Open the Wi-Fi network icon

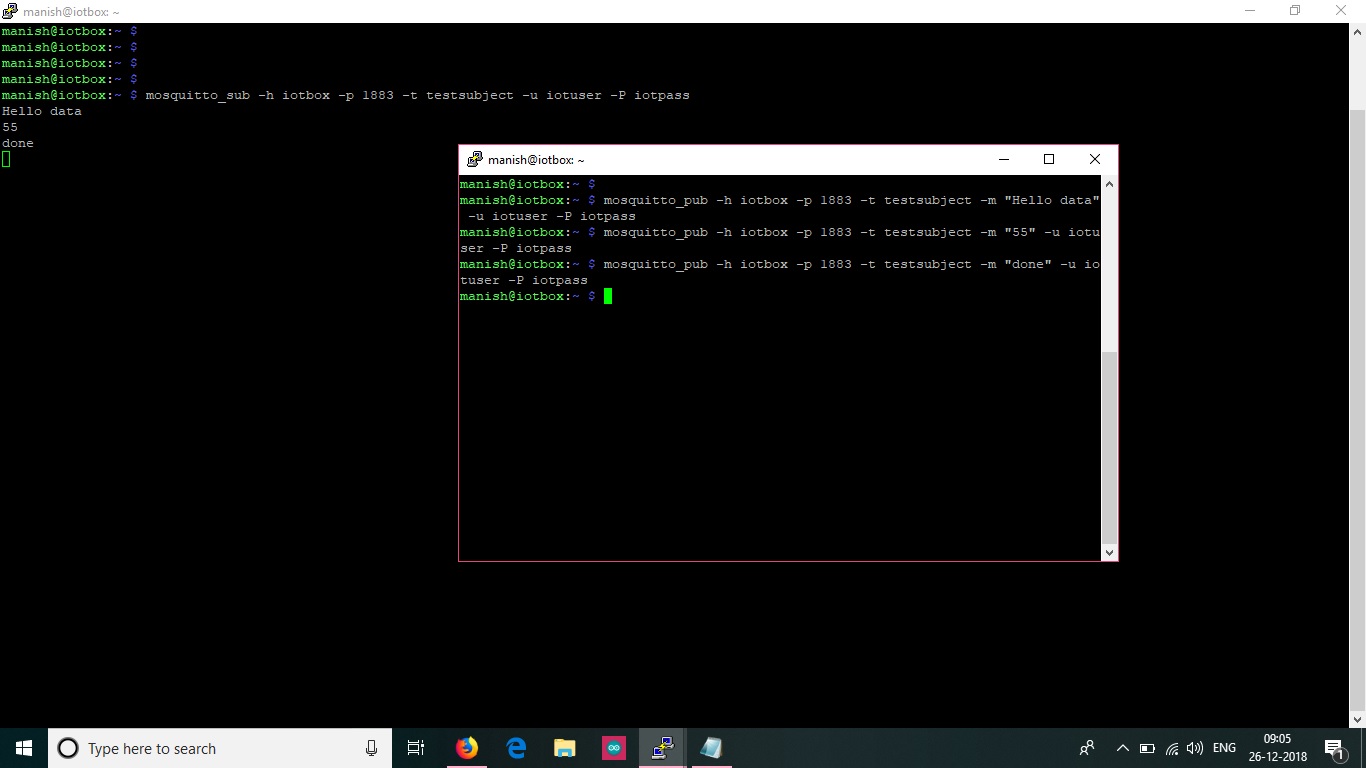pos(1172,748)
